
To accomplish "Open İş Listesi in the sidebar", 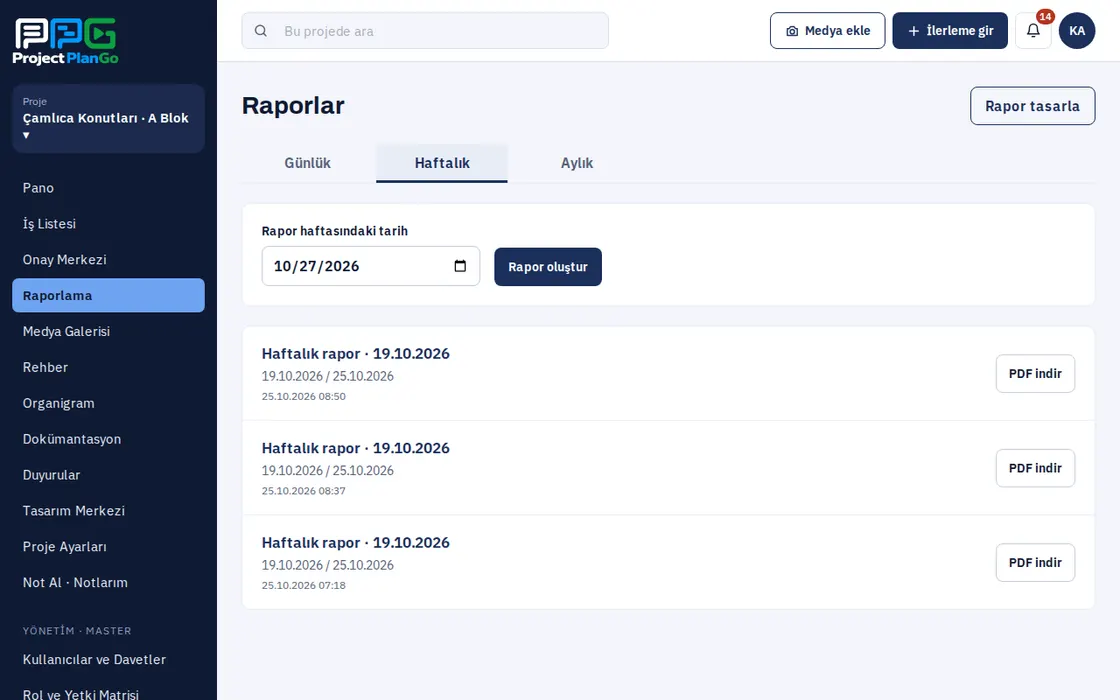I will click(x=109, y=224).
